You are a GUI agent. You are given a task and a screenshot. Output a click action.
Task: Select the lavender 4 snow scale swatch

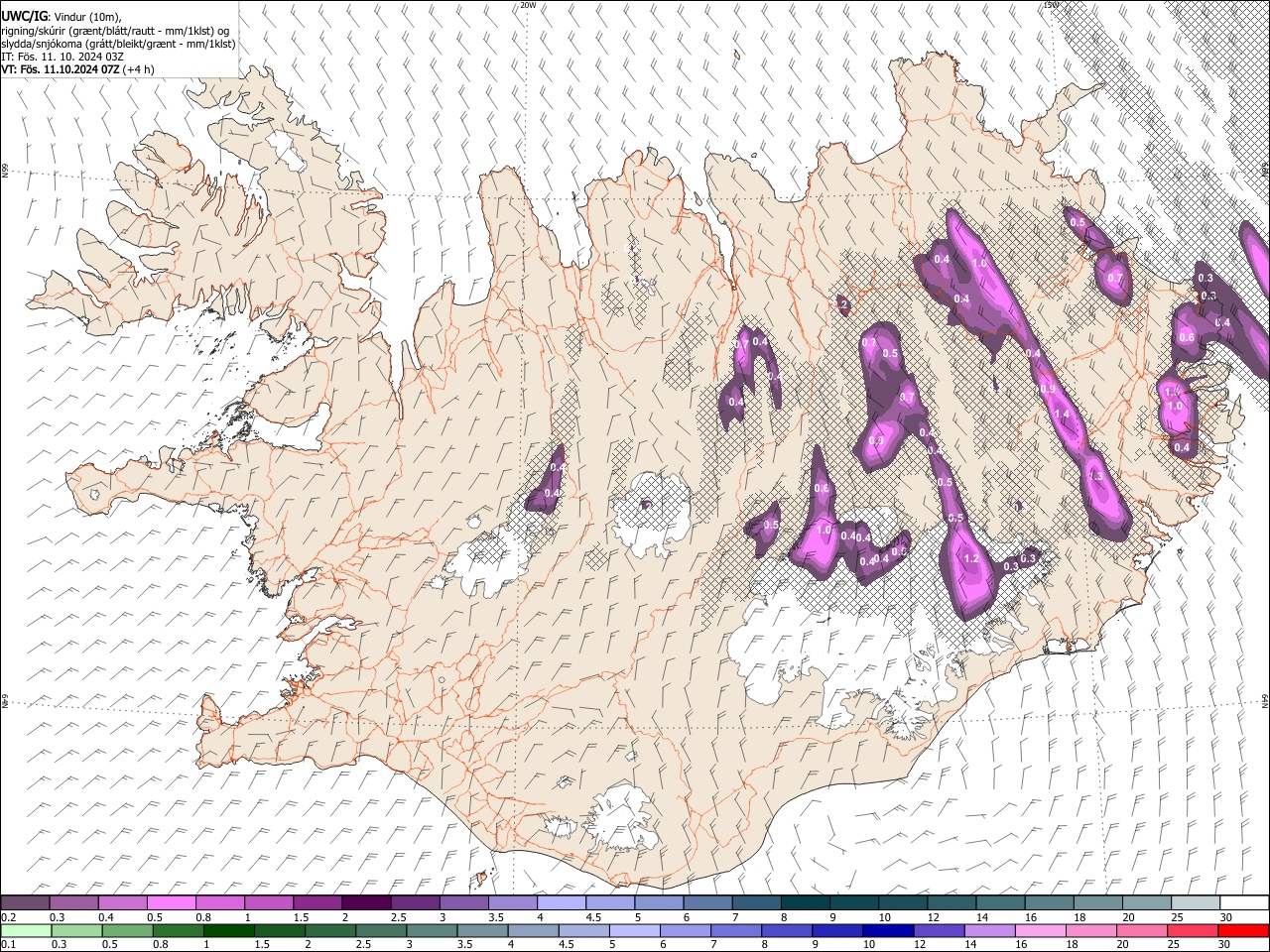click(x=561, y=903)
